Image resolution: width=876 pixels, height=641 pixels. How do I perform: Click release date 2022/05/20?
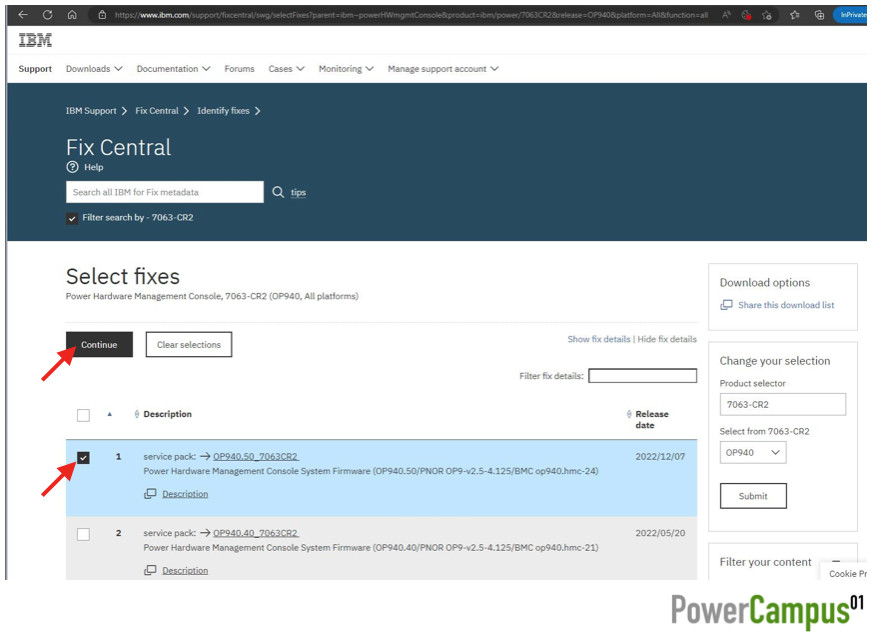pos(660,533)
